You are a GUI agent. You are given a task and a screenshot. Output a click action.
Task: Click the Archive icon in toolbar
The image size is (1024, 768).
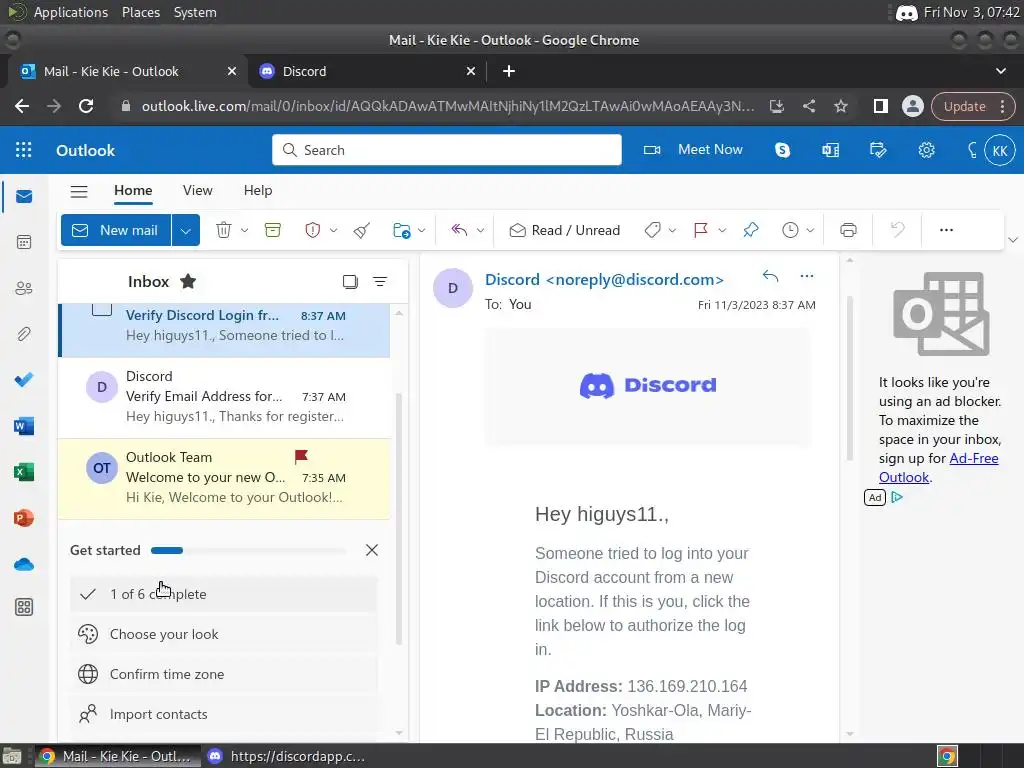click(x=273, y=230)
